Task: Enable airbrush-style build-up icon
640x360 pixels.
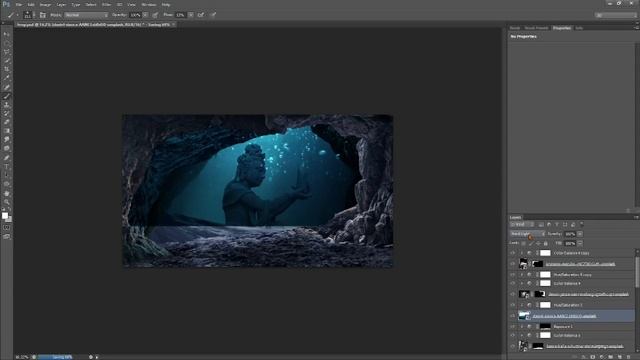Action: coord(201,15)
